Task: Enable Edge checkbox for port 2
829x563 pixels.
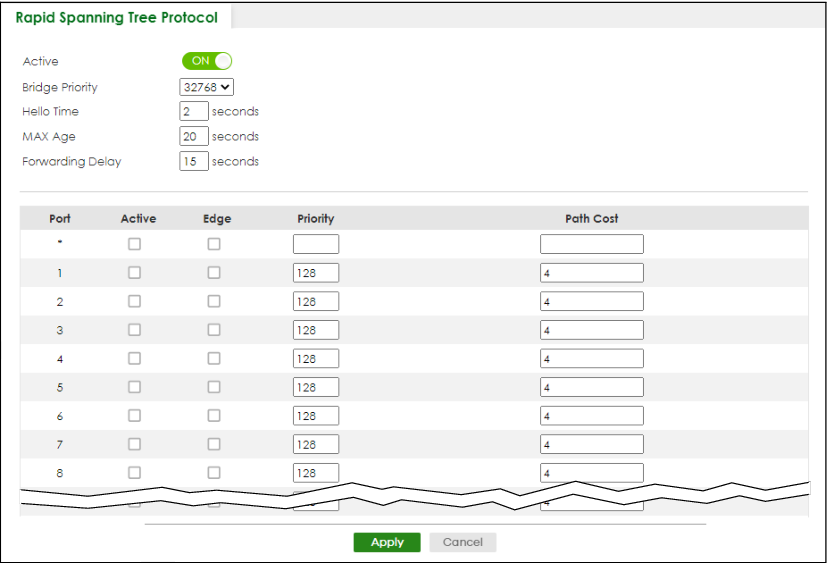Action: point(213,301)
